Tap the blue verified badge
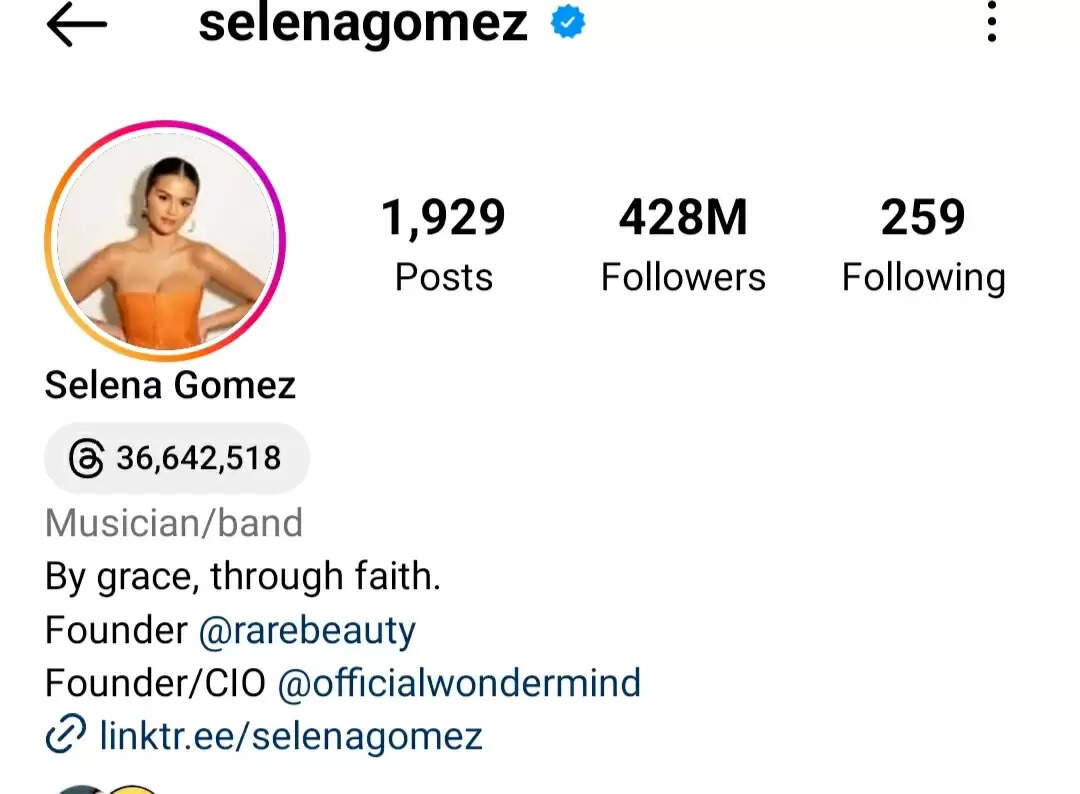The height and width of the screenshot is (794, 1080). pyautogui.click(x=568, y=22)
